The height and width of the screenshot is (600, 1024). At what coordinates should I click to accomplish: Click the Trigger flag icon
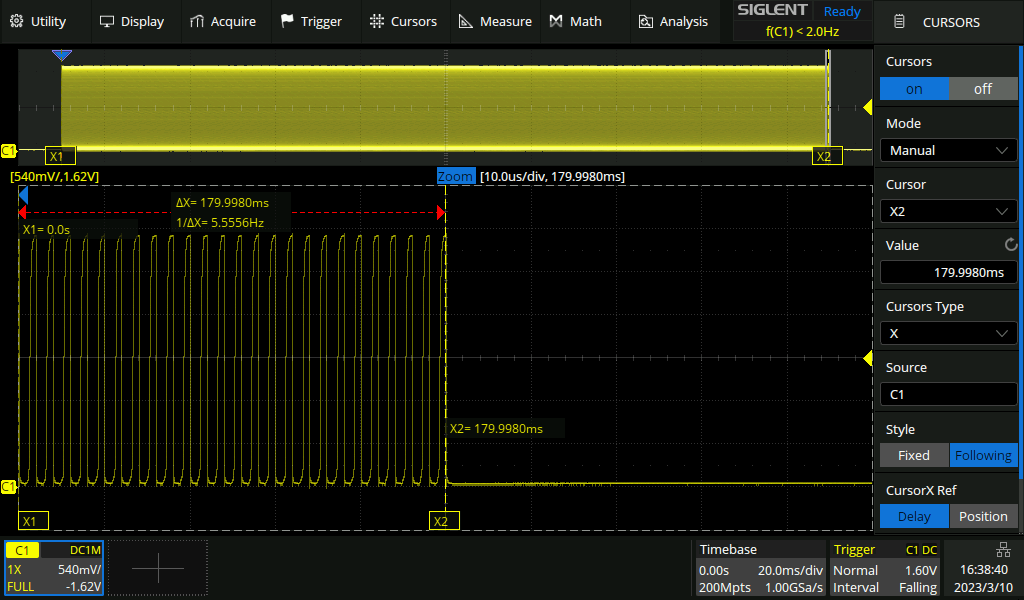point(287,22)
